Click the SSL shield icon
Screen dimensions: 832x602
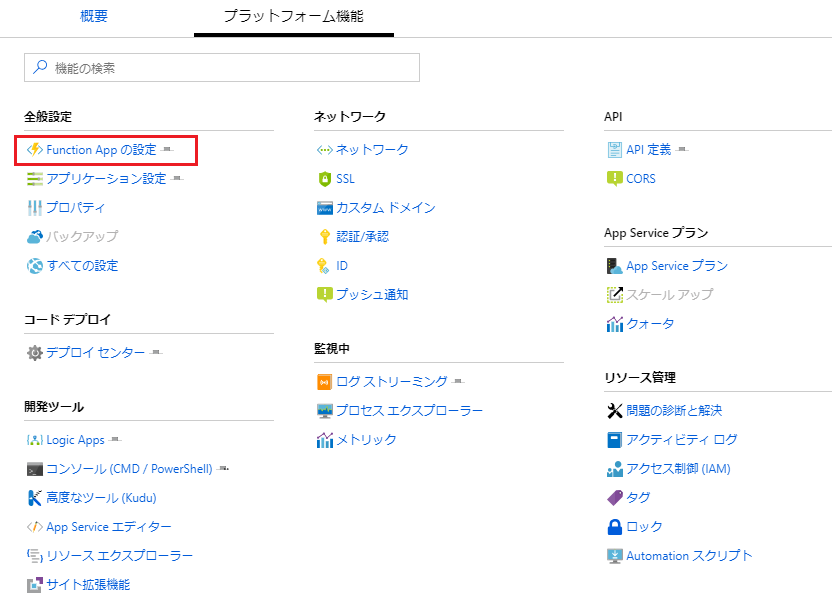tap(325, 179)
